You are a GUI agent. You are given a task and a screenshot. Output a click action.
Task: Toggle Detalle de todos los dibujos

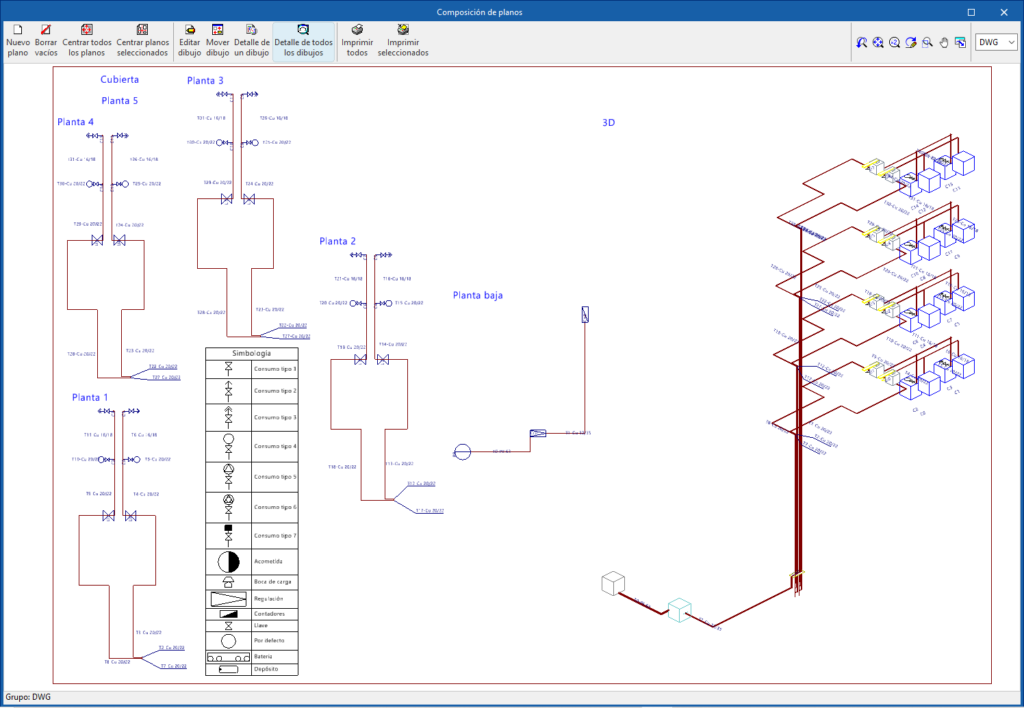click(303, 41)
